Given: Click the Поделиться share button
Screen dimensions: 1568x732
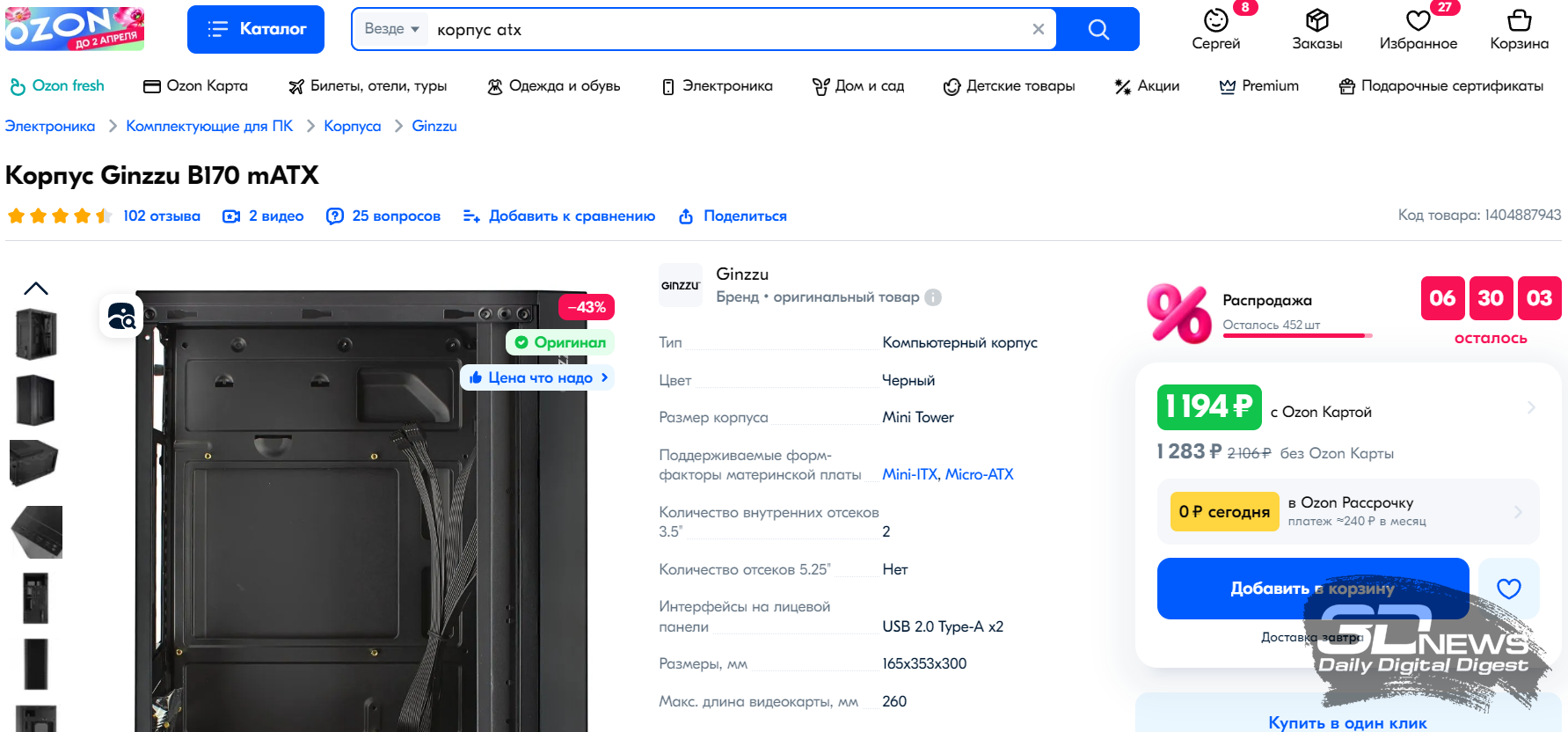Looking at the screenshot, I should click(x=733, y=216).
